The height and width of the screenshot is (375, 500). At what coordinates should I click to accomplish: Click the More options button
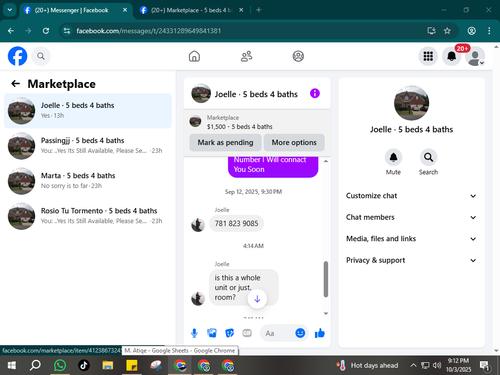(294, 143)
